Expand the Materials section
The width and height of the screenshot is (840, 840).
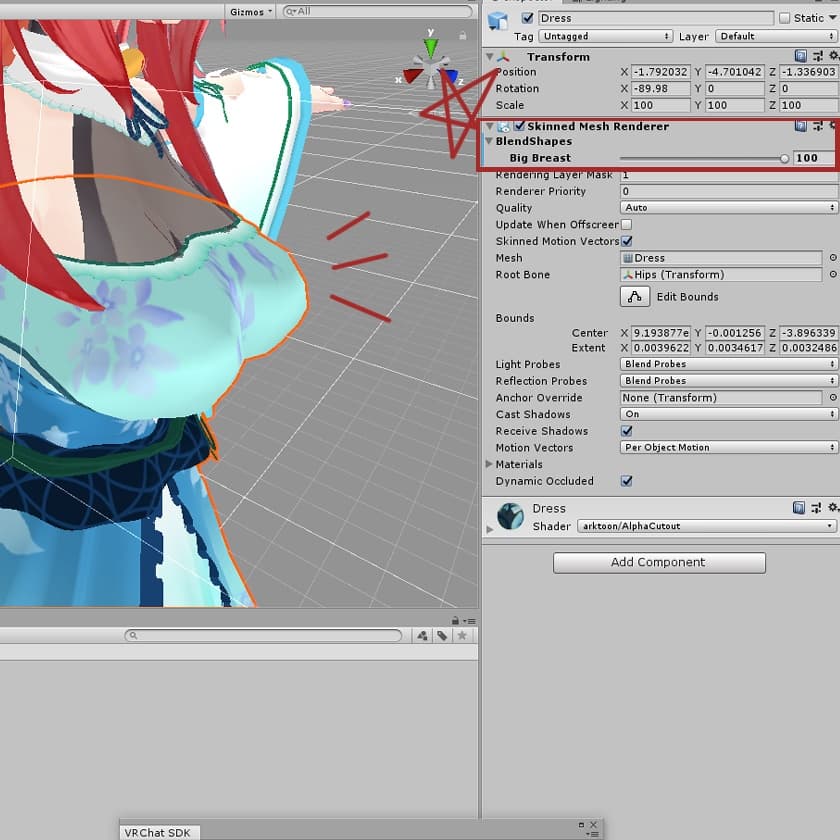point(489,465)
